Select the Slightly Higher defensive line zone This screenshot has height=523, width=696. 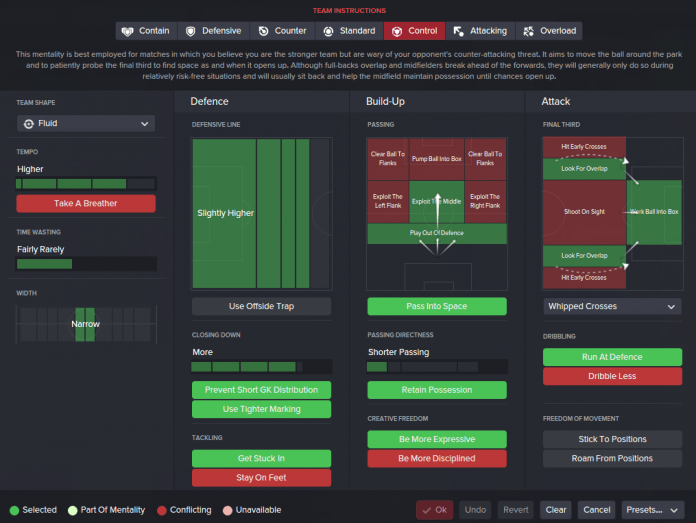(x=224, y=214)
